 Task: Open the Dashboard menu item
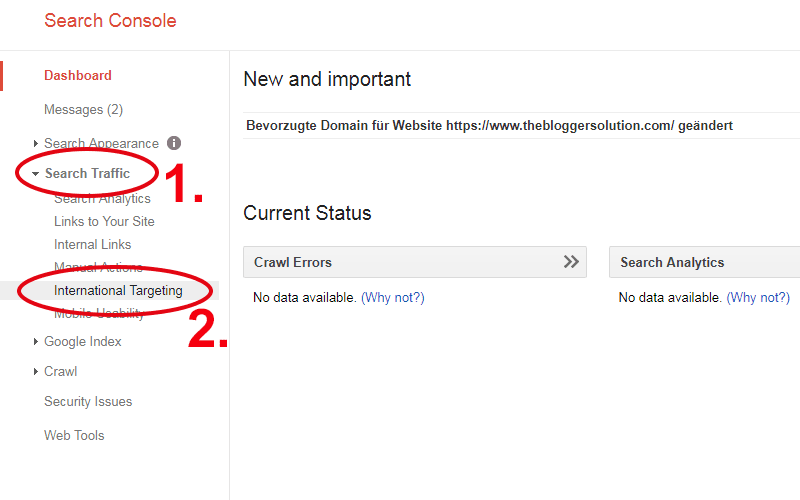(78, 76)
